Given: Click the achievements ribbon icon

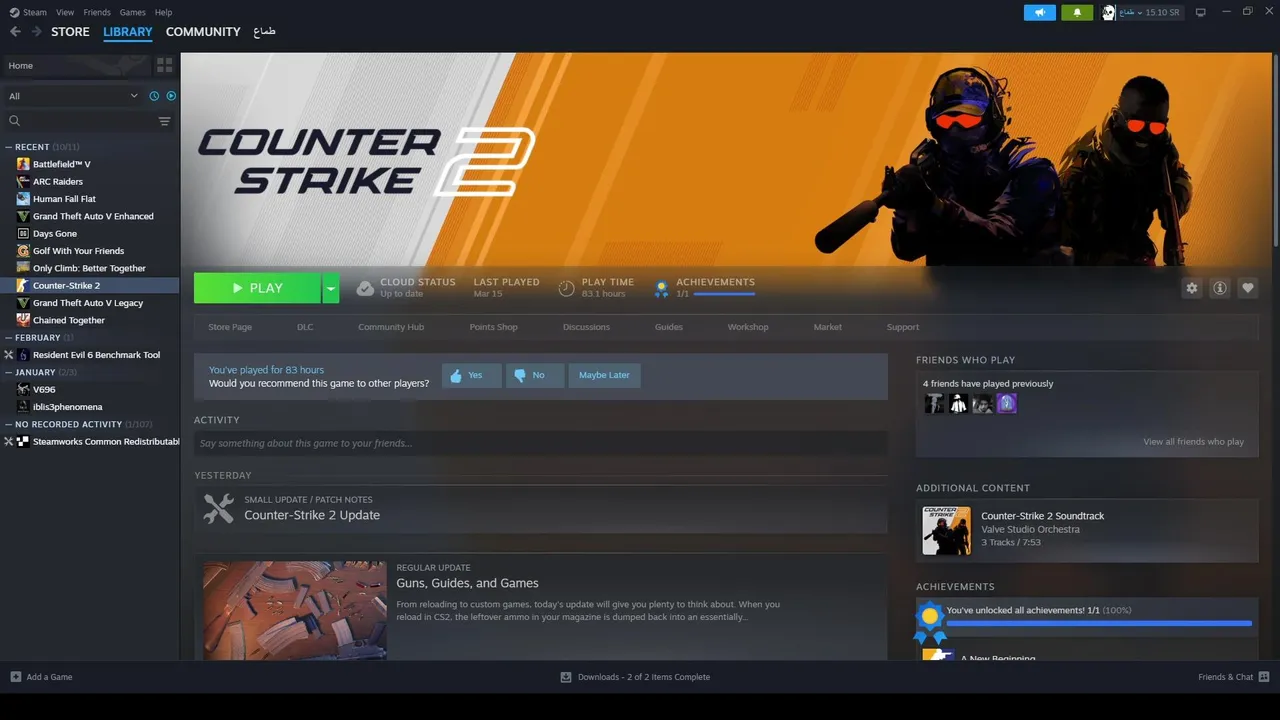Looking at the screenshot, I should [661, 289].
